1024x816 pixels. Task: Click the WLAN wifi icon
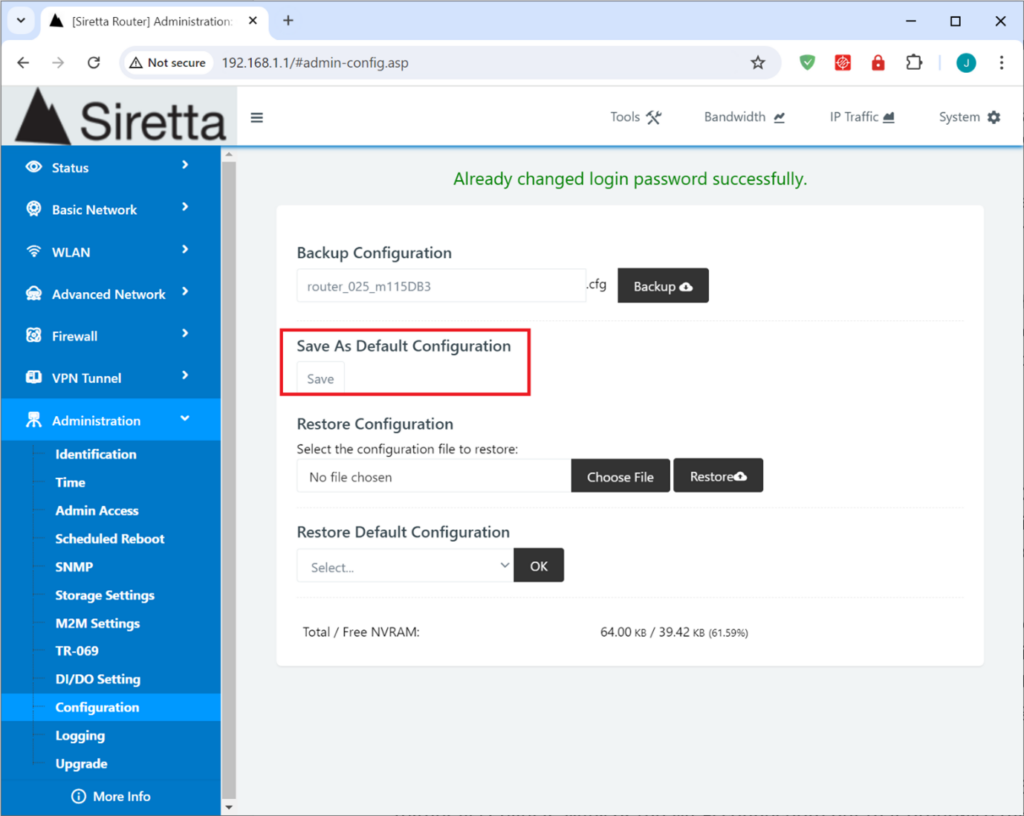point(33,251)
